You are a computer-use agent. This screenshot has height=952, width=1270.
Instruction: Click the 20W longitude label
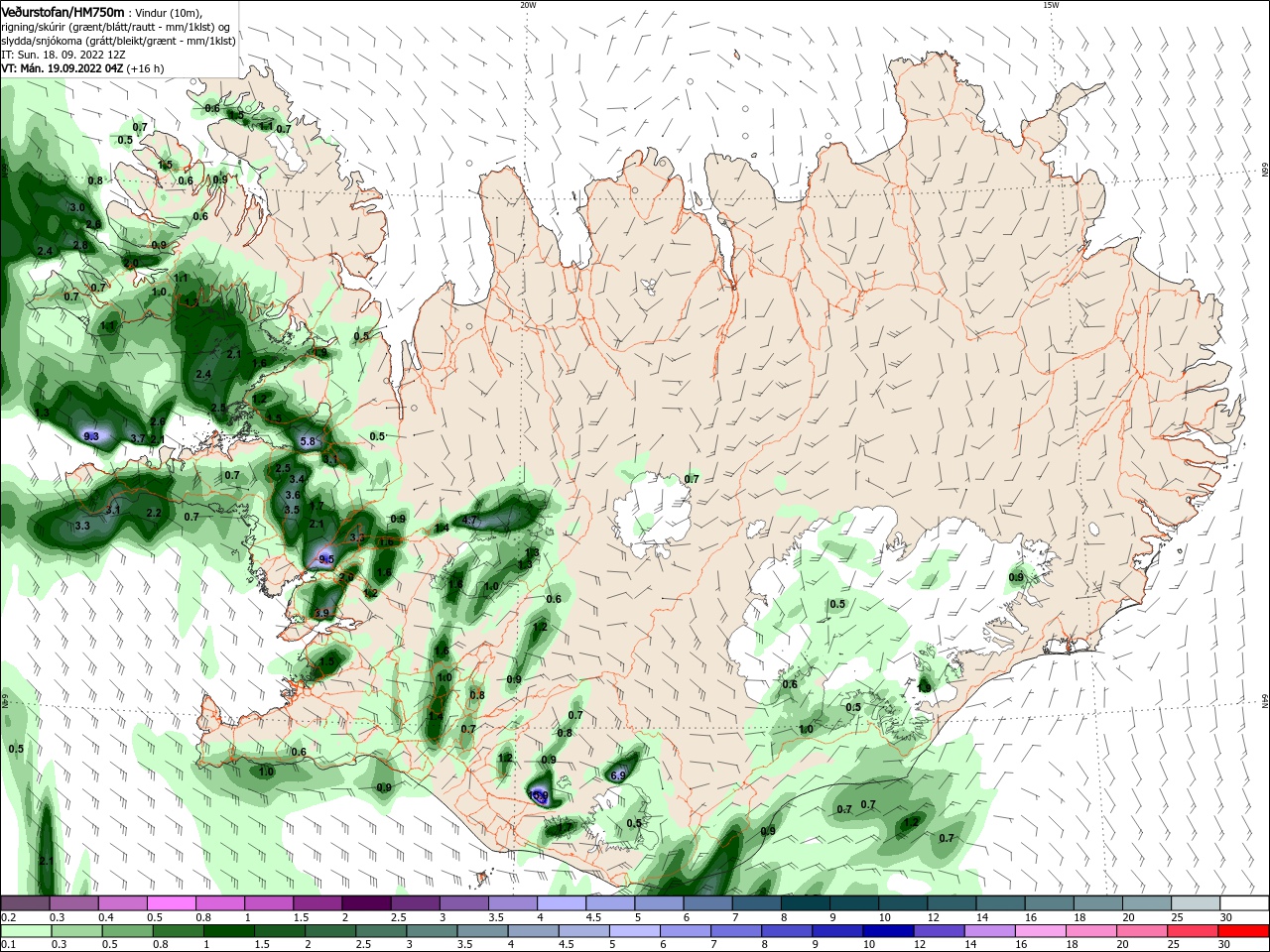tap(528, 5)
